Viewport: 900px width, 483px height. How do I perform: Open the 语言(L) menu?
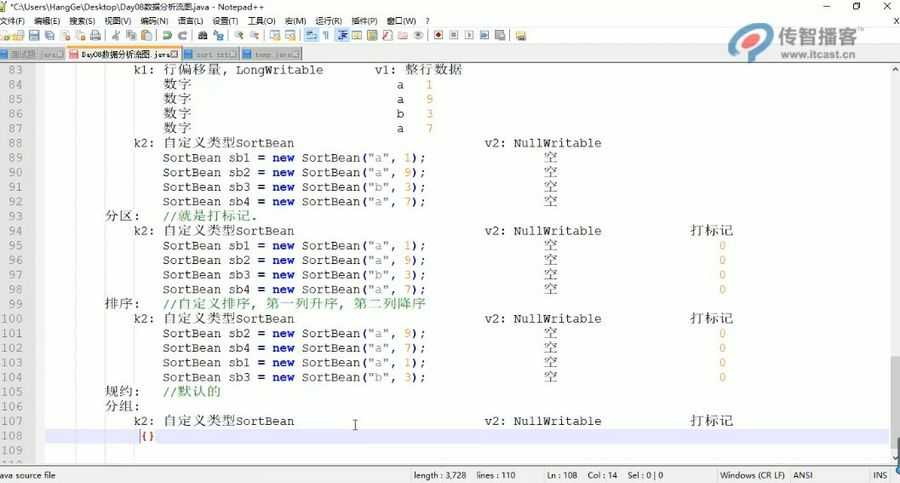coord(190,21)
